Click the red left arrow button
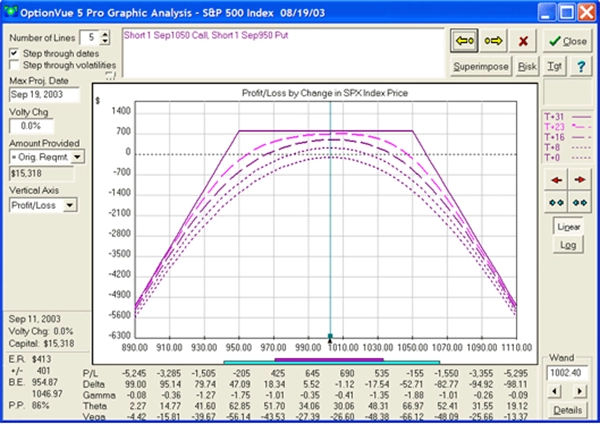 coord(555,179)
